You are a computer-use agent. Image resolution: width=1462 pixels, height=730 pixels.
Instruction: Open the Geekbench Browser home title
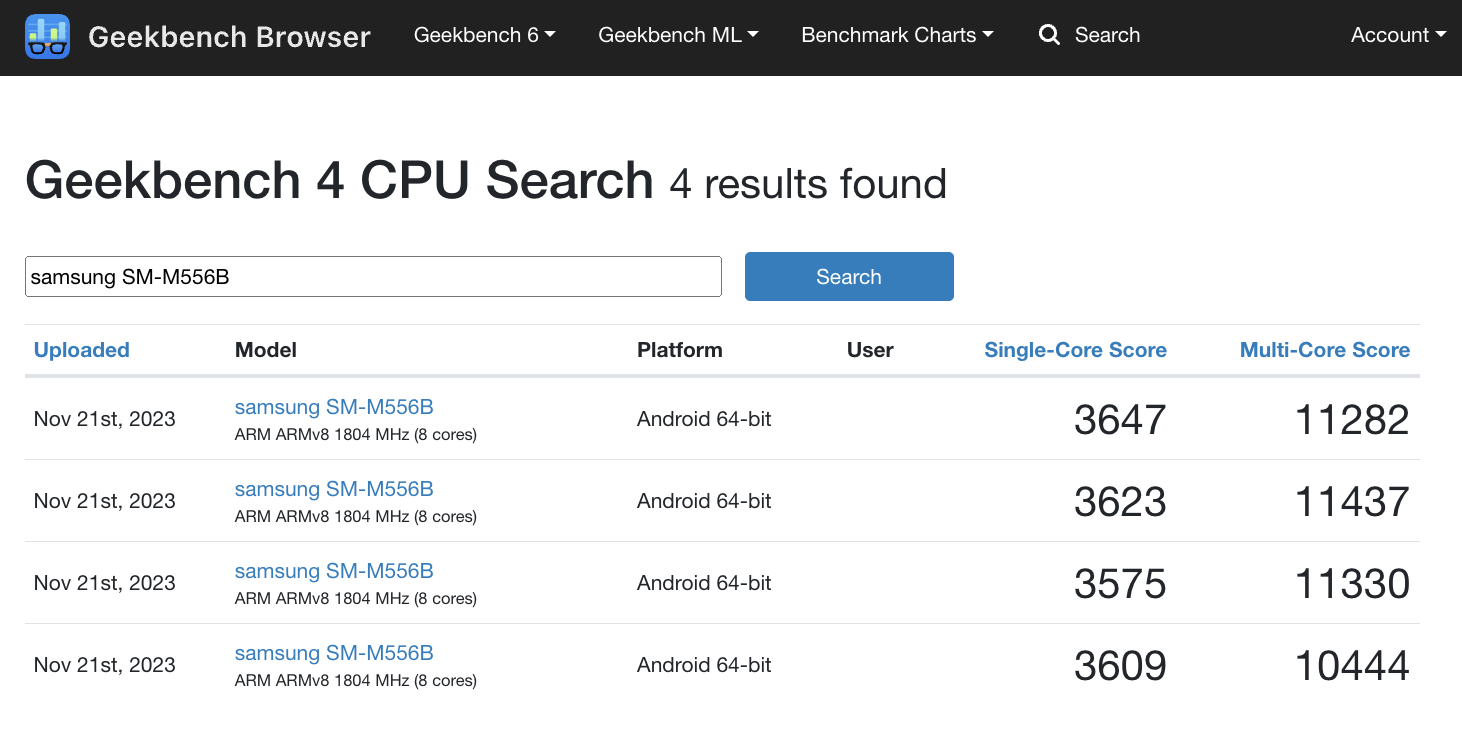tap(229, 37)
